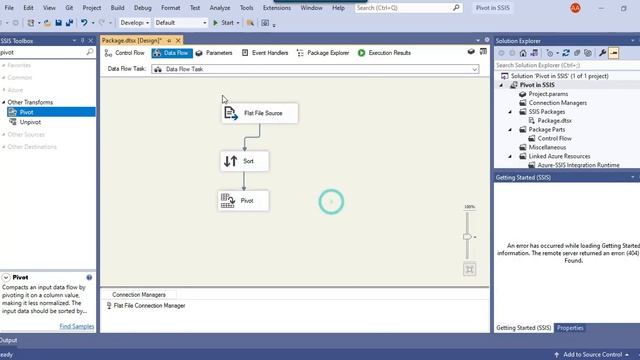Click the Undo arrow icon
Viewport: 640px width, 360px height.
[84, 23]
